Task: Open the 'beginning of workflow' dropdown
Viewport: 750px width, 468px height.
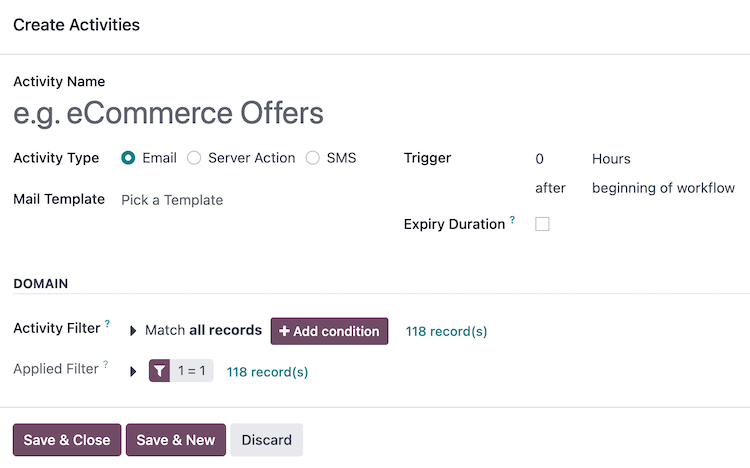Action: [x=663, y=188]
